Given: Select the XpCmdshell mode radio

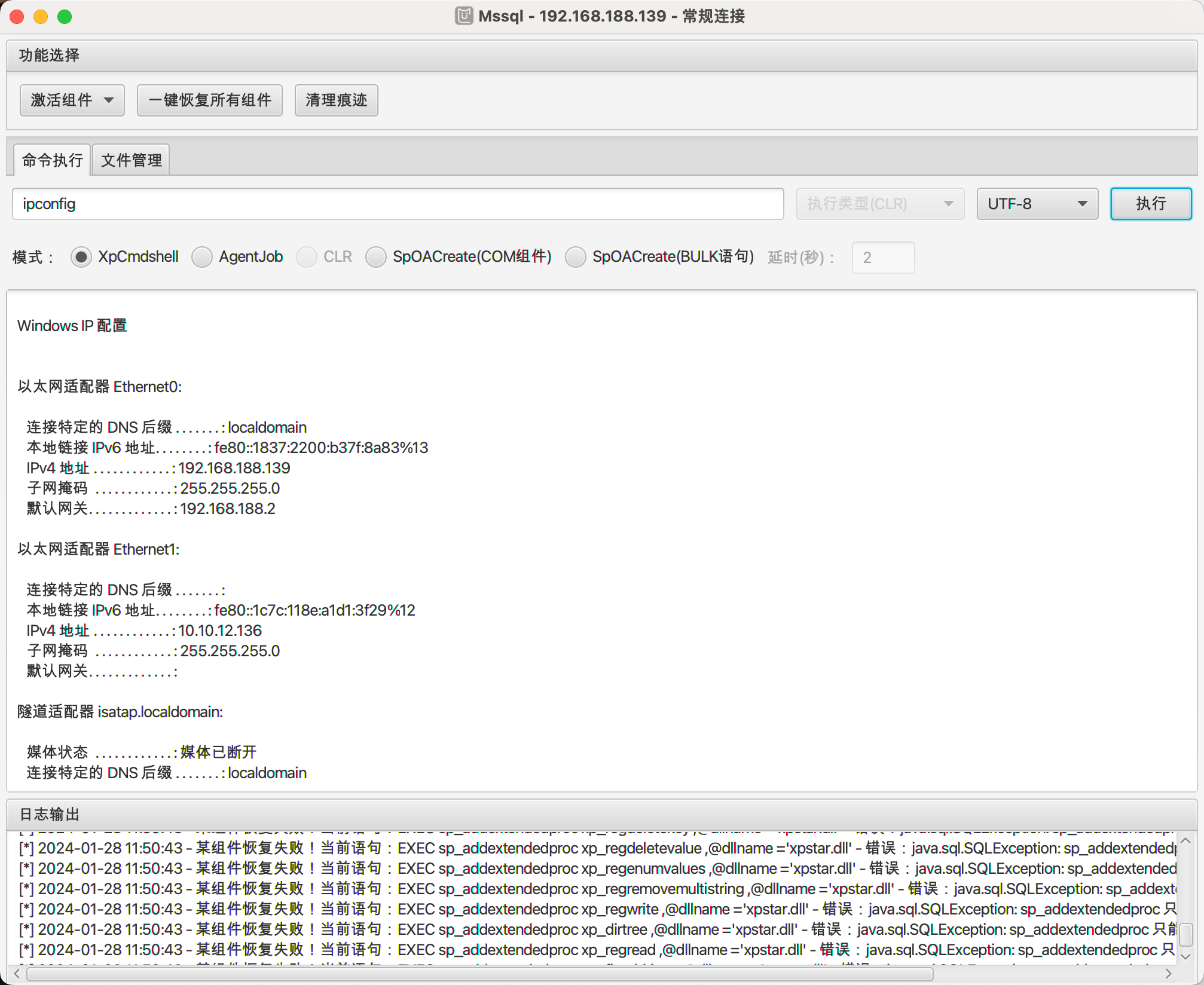Looking at the screenshot, I should point(81,257).
